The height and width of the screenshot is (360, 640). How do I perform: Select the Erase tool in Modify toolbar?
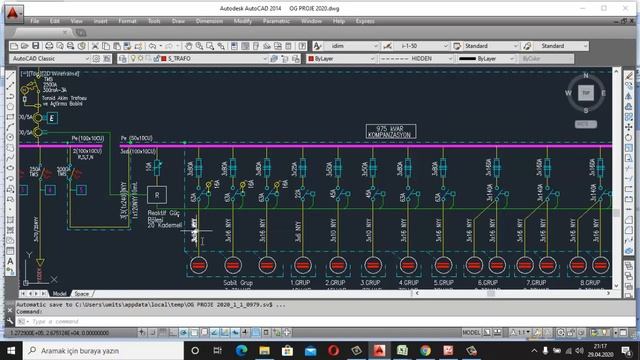(629, 76)
